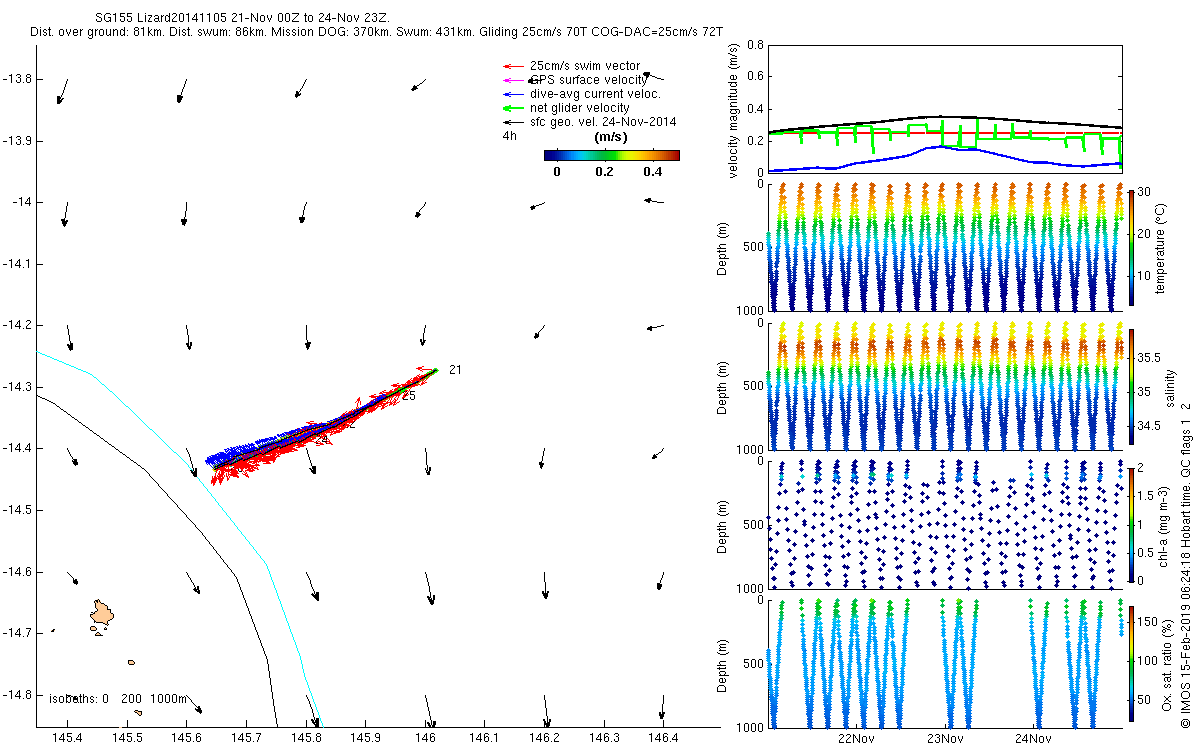Screen dimensions: 1200x750
Task: Click the '-14.6' latitude tick label
Action: [x=19, y=572]
